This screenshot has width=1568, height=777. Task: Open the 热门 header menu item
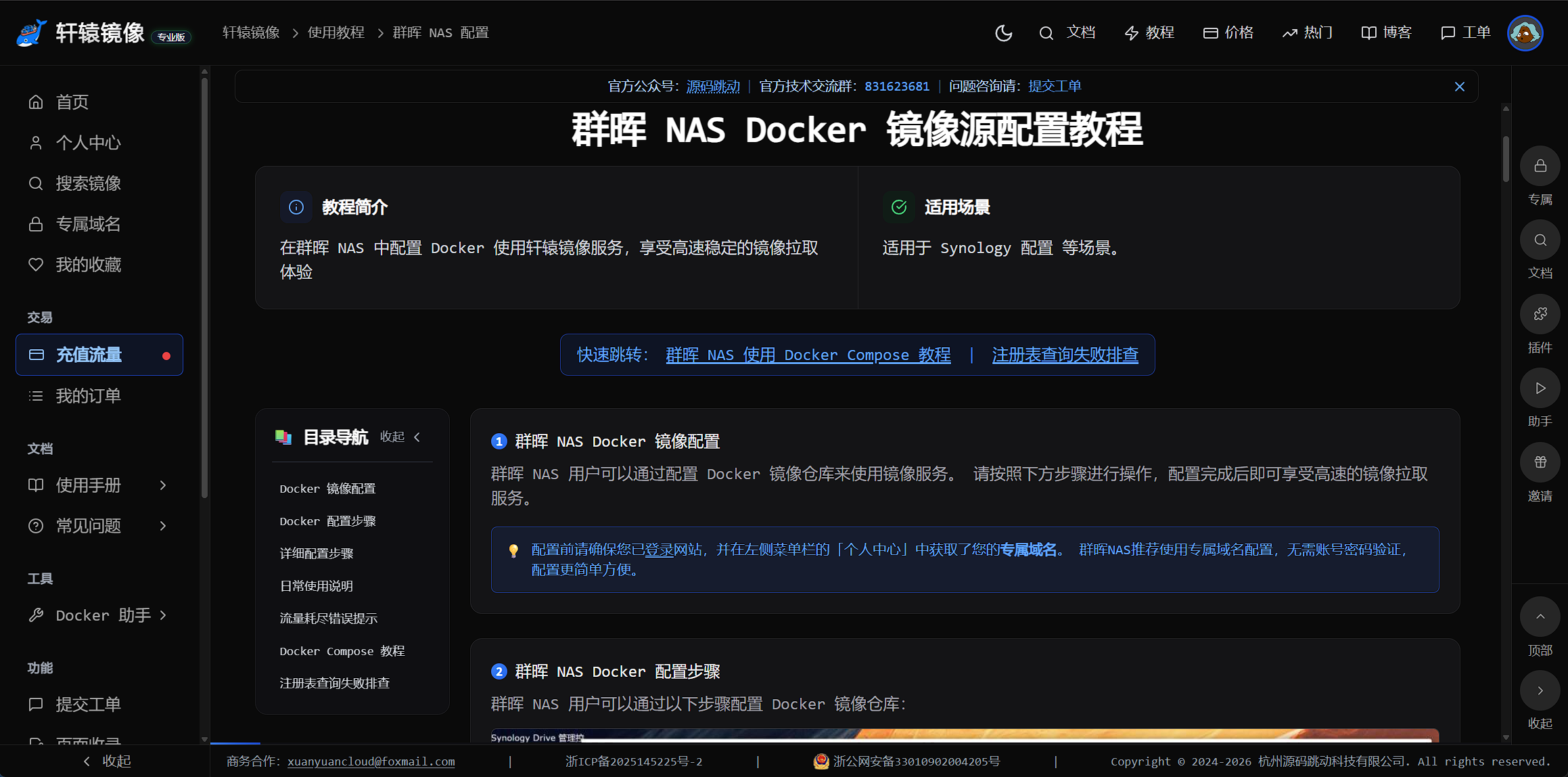[x=1308, y=32]
